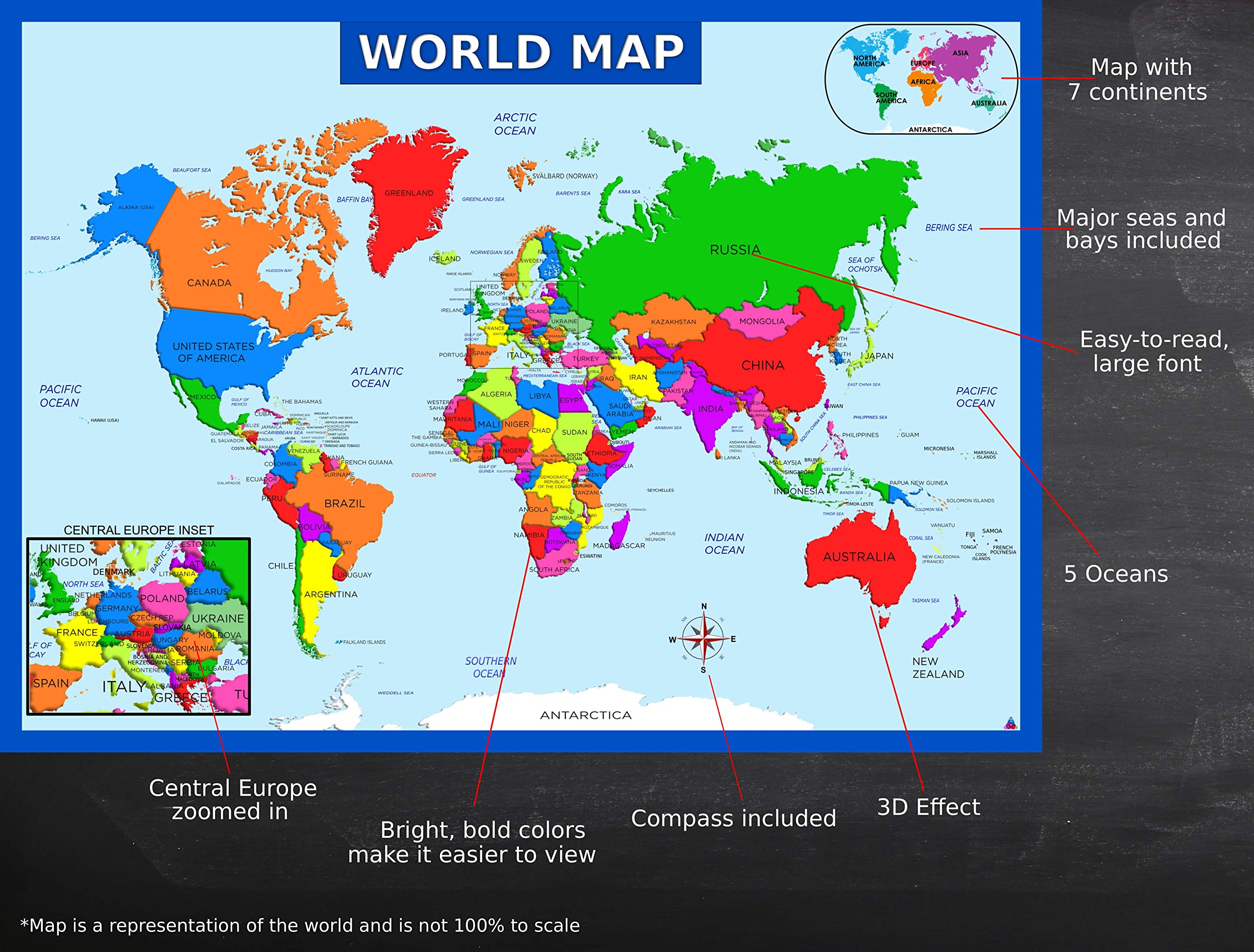Click the compass rose icon
Image resolution: width=1254 pixels, height=952 pixels.
(x=703, y=639)
